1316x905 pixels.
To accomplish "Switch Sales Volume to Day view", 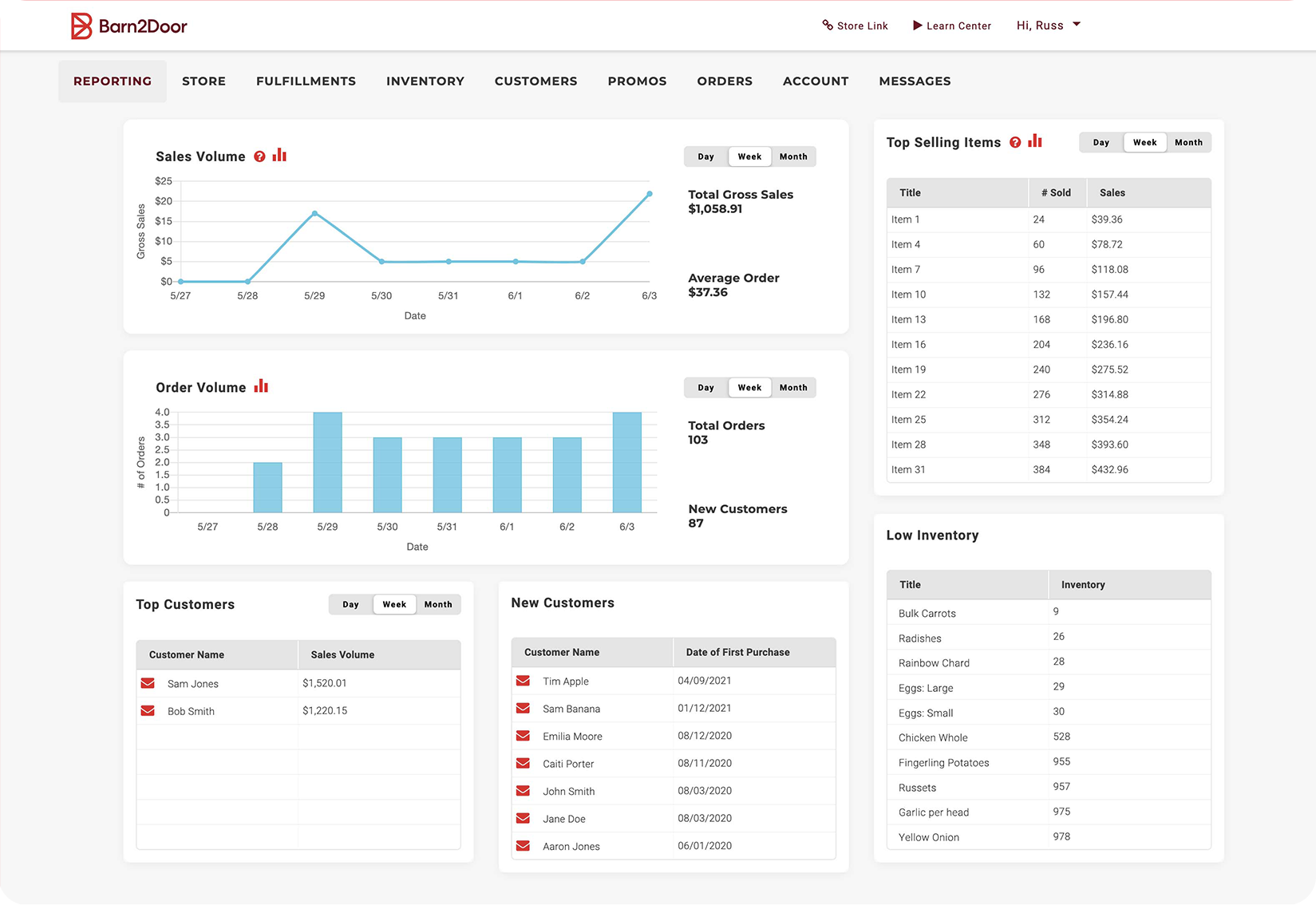I will tap(706, 156).
